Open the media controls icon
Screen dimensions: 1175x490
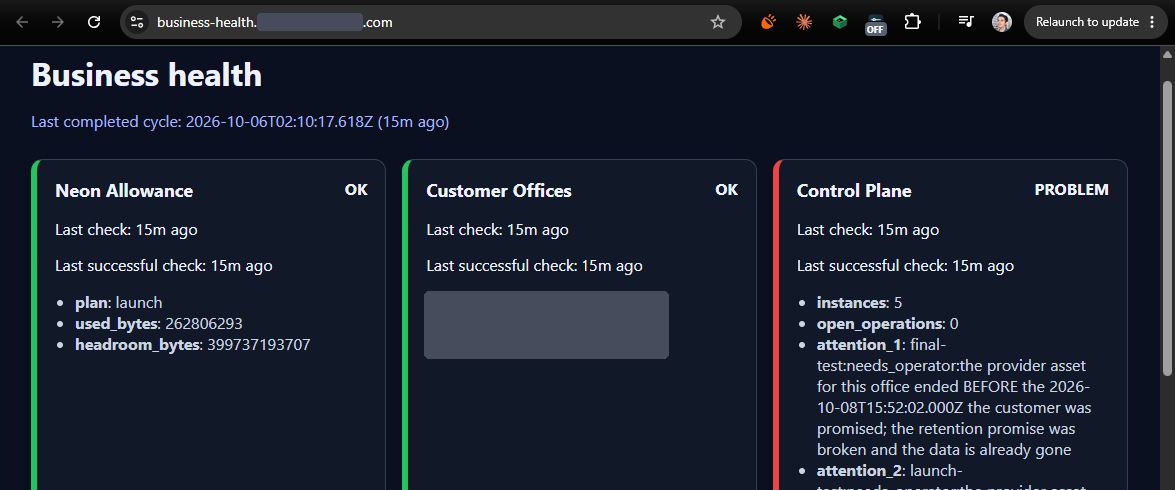click(966, 22)
